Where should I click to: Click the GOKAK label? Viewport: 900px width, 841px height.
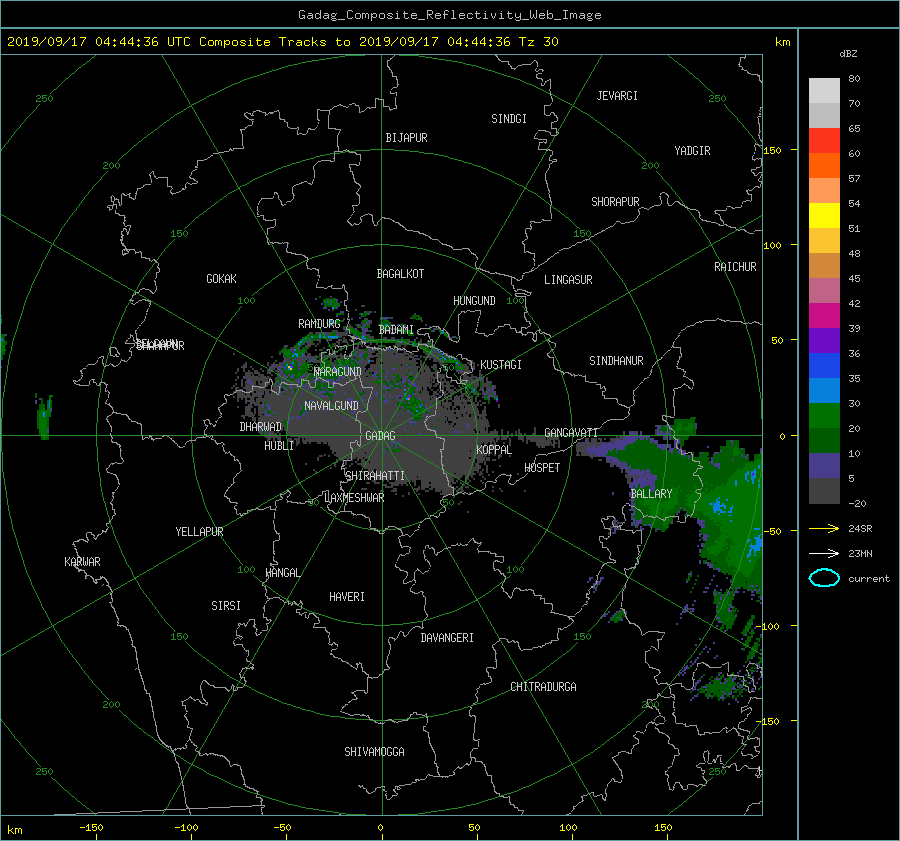pyautogui.click(x=221, y=279)
